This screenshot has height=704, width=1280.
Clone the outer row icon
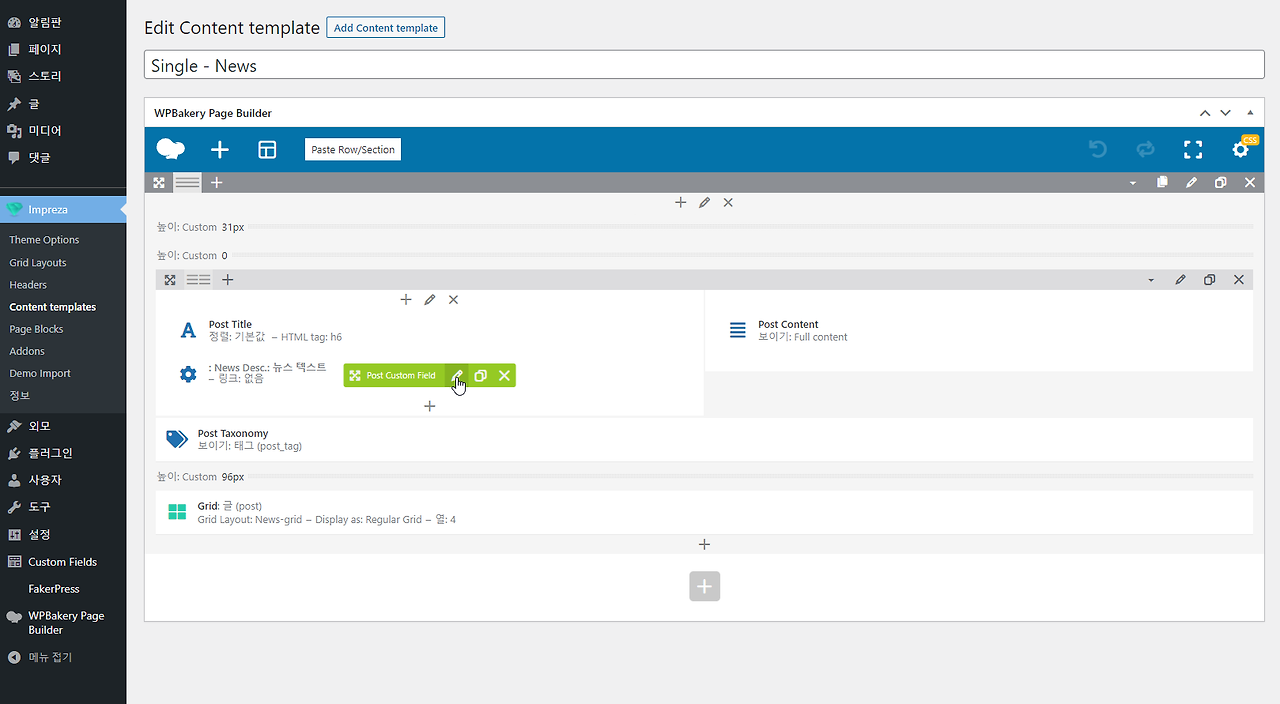point(1220,182)
